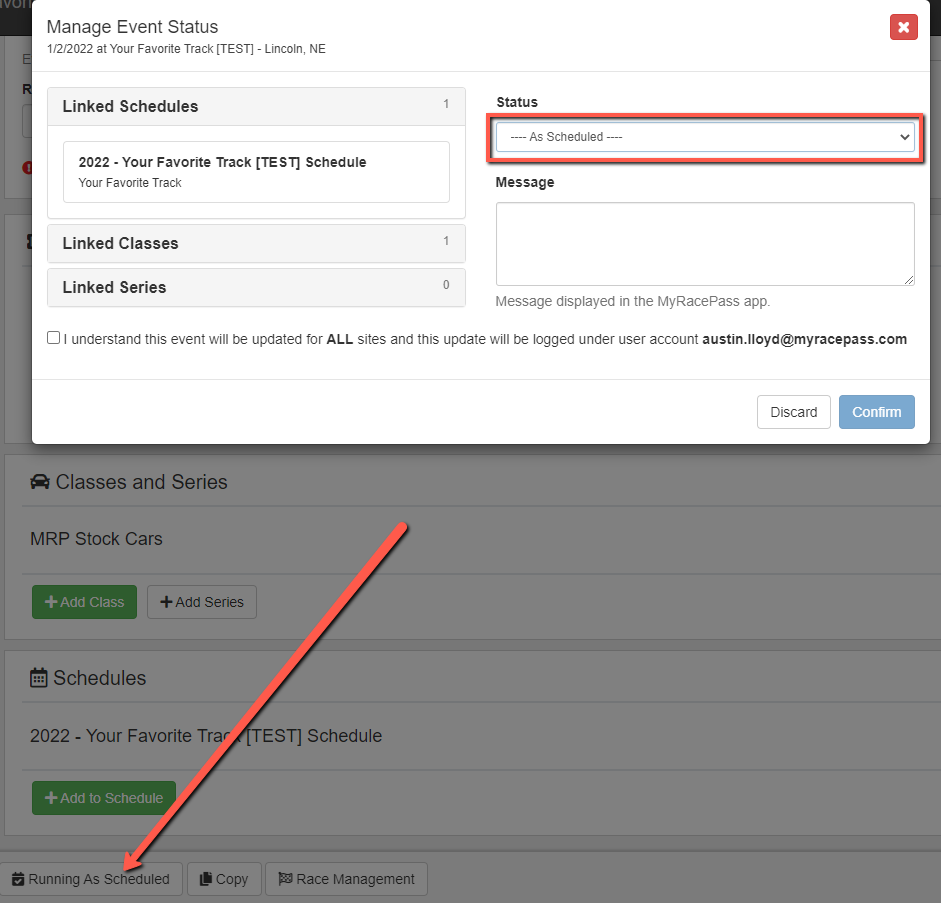Click the Running As Scheduled button

tap(91, 879)
